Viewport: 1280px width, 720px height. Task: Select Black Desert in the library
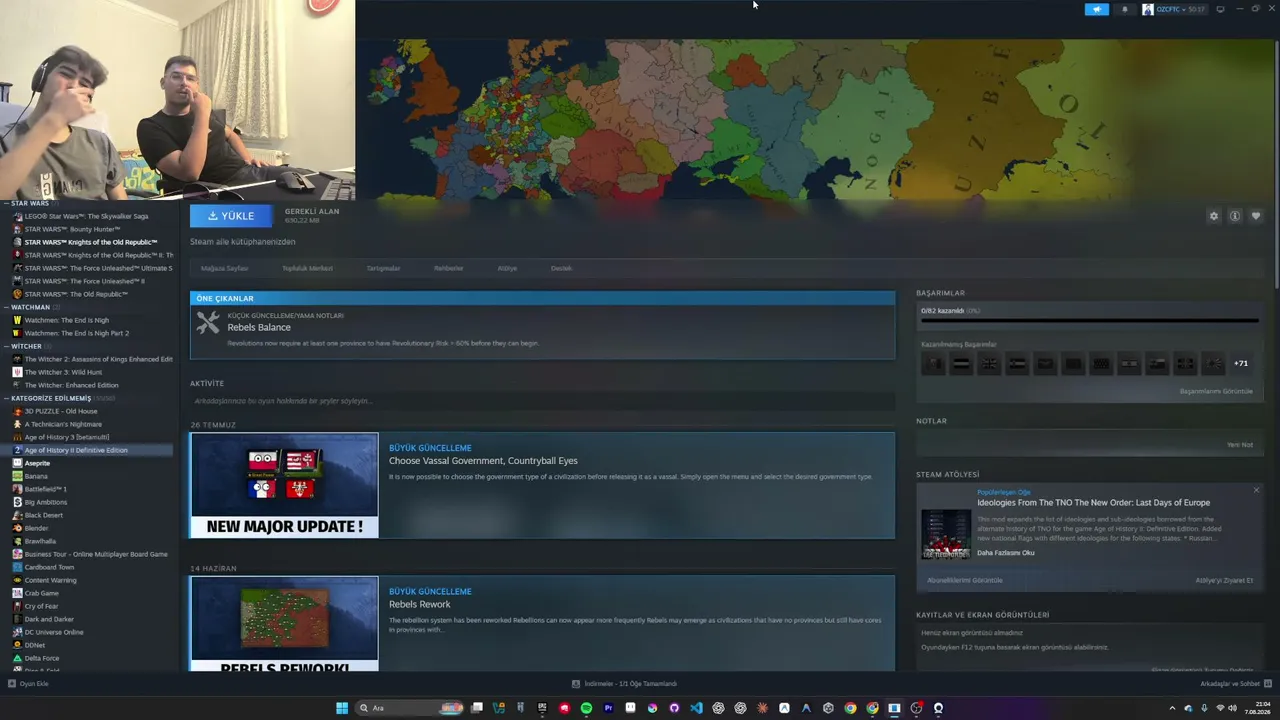44,515
